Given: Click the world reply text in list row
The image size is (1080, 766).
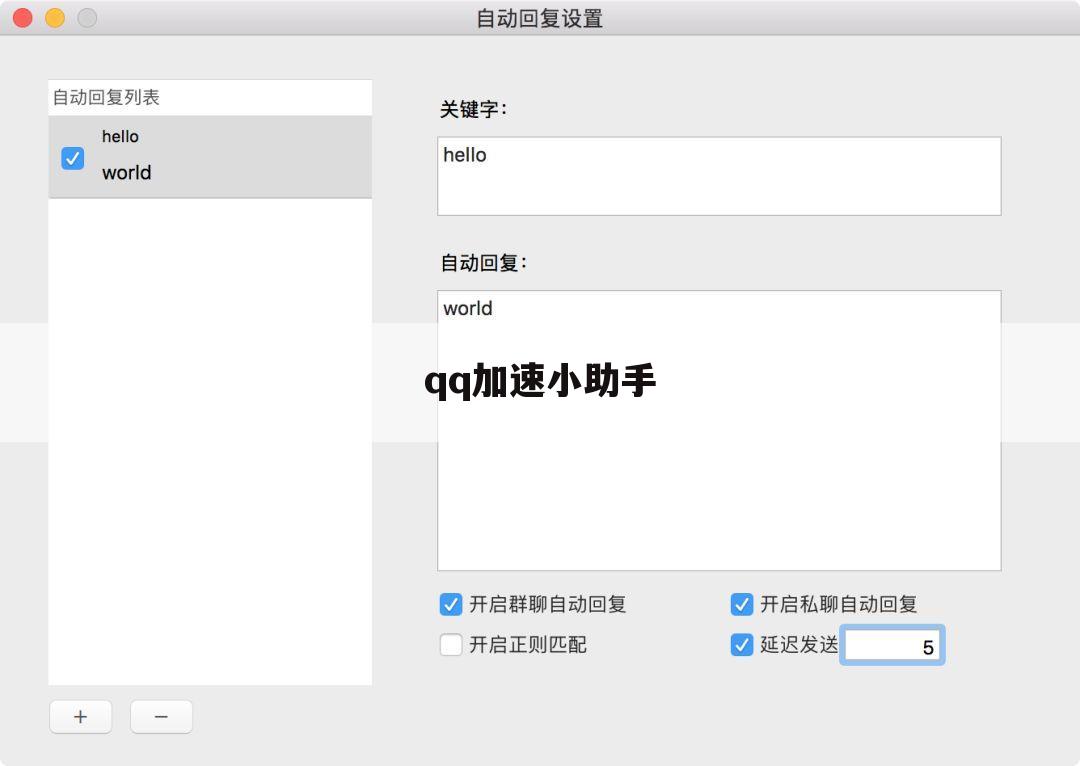Looking at the screenshot, I should pos(127,172).
